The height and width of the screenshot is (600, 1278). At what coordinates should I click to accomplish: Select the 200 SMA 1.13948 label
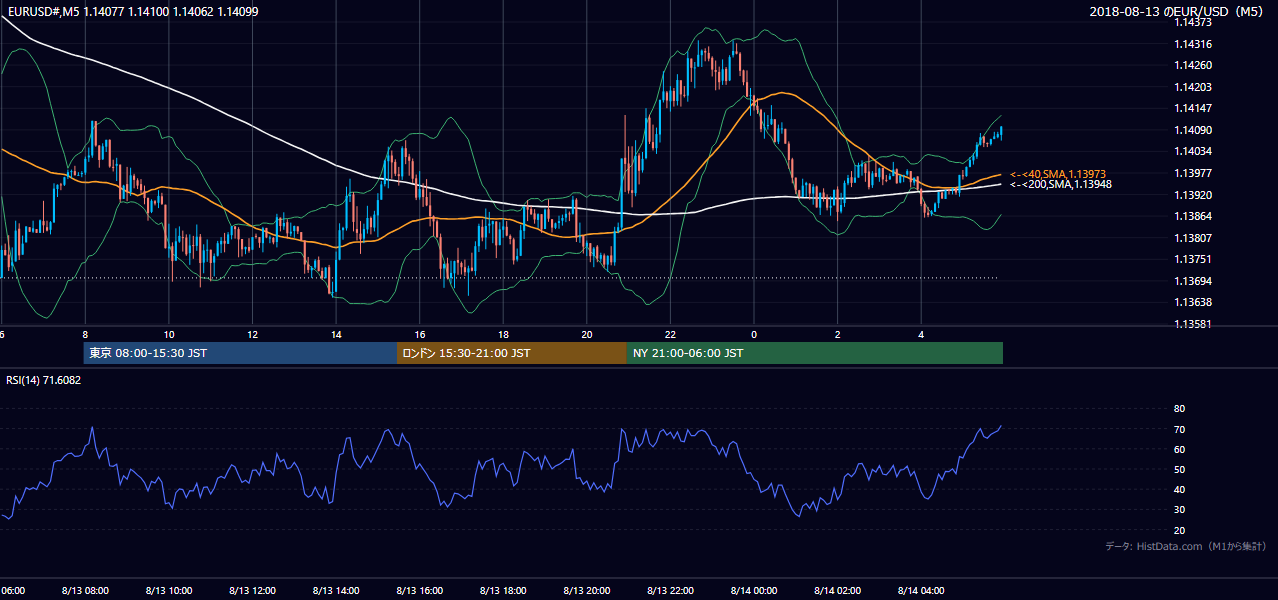[x=1060, y=184]
